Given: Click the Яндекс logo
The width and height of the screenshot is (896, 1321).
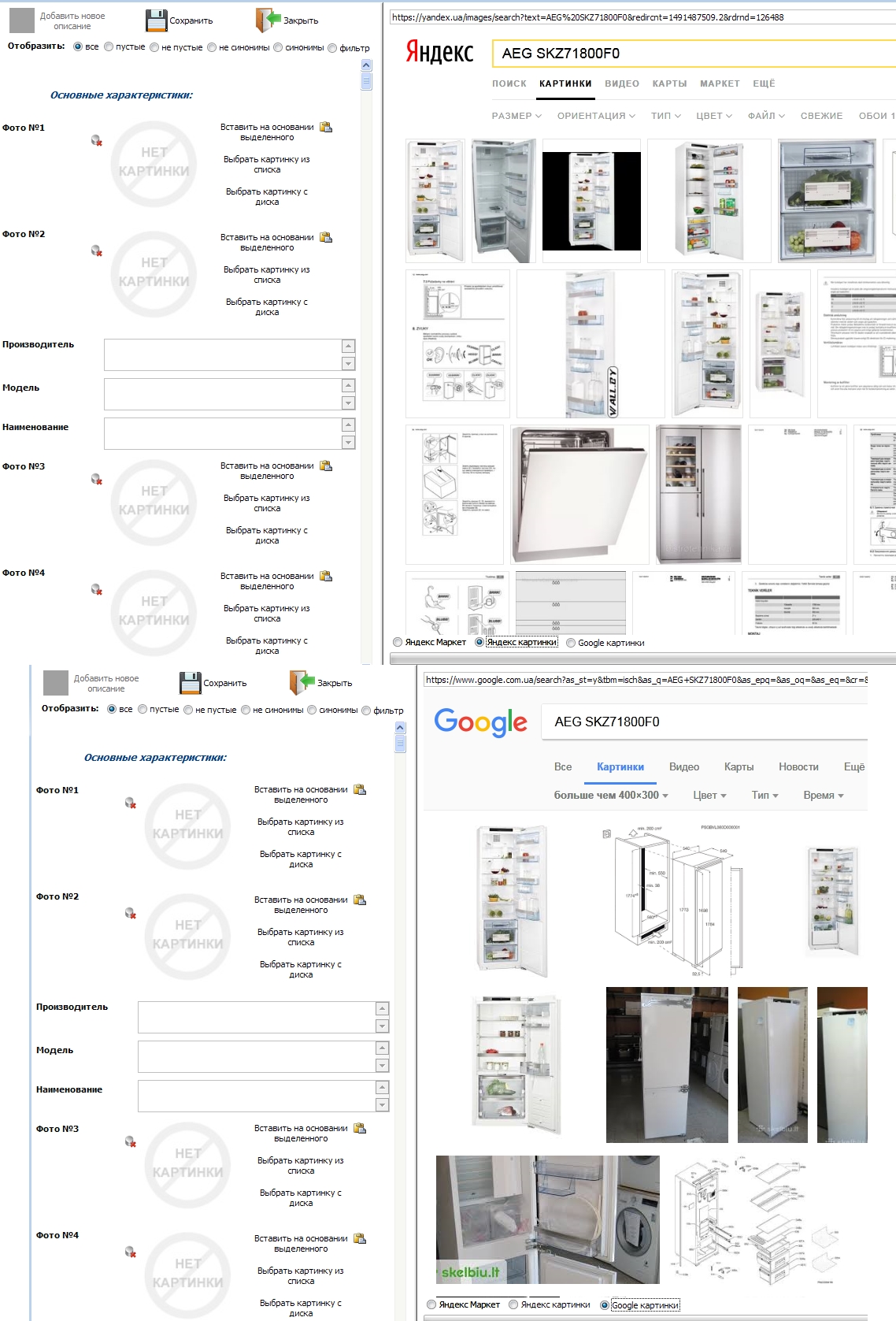Looking at the screenshot, I should 439,52.
